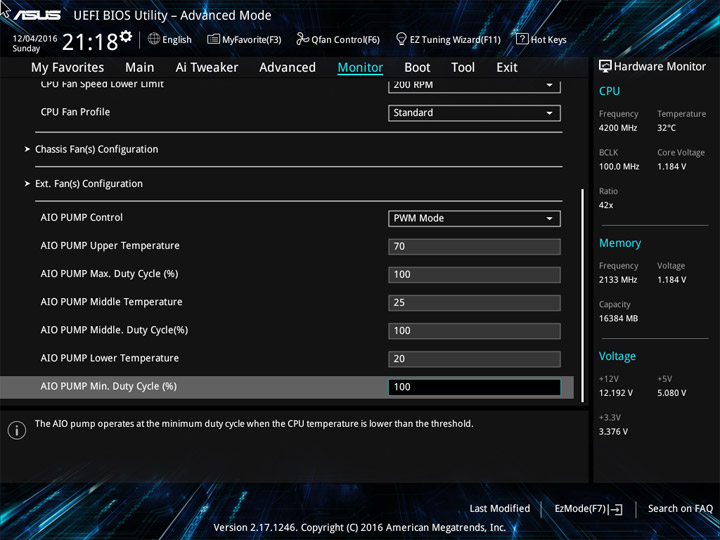Switch to the Tool tab
The image size is (720, 540).
pos(463,68)
